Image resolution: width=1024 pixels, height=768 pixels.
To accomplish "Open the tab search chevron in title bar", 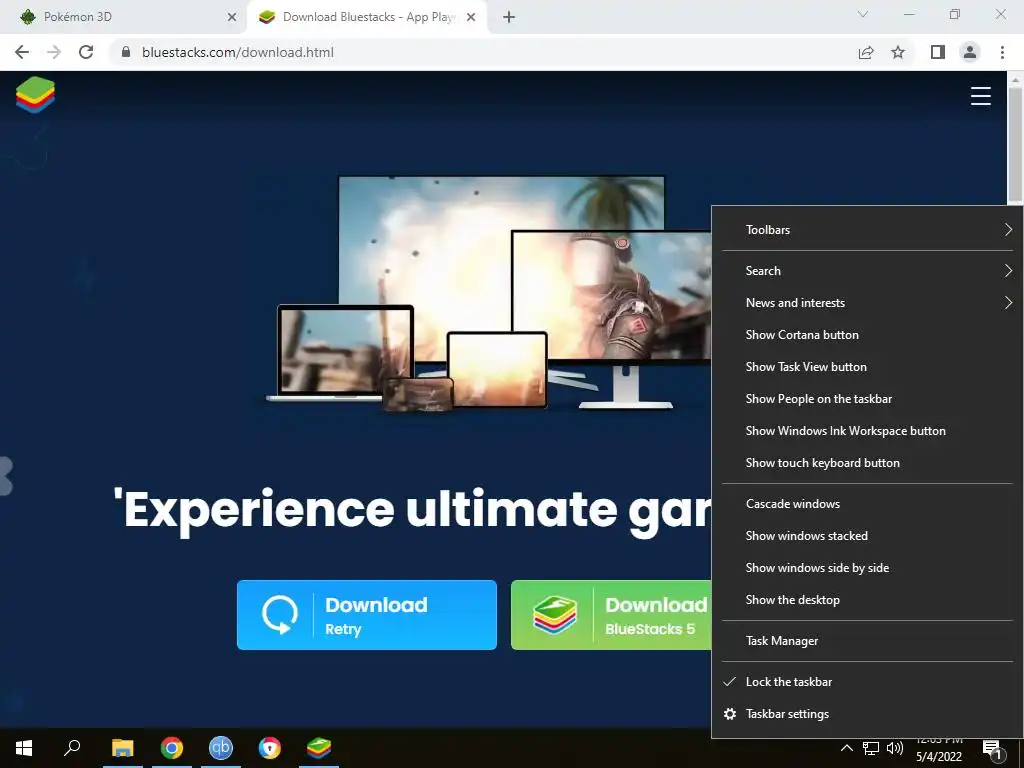I will coord(863,14).
